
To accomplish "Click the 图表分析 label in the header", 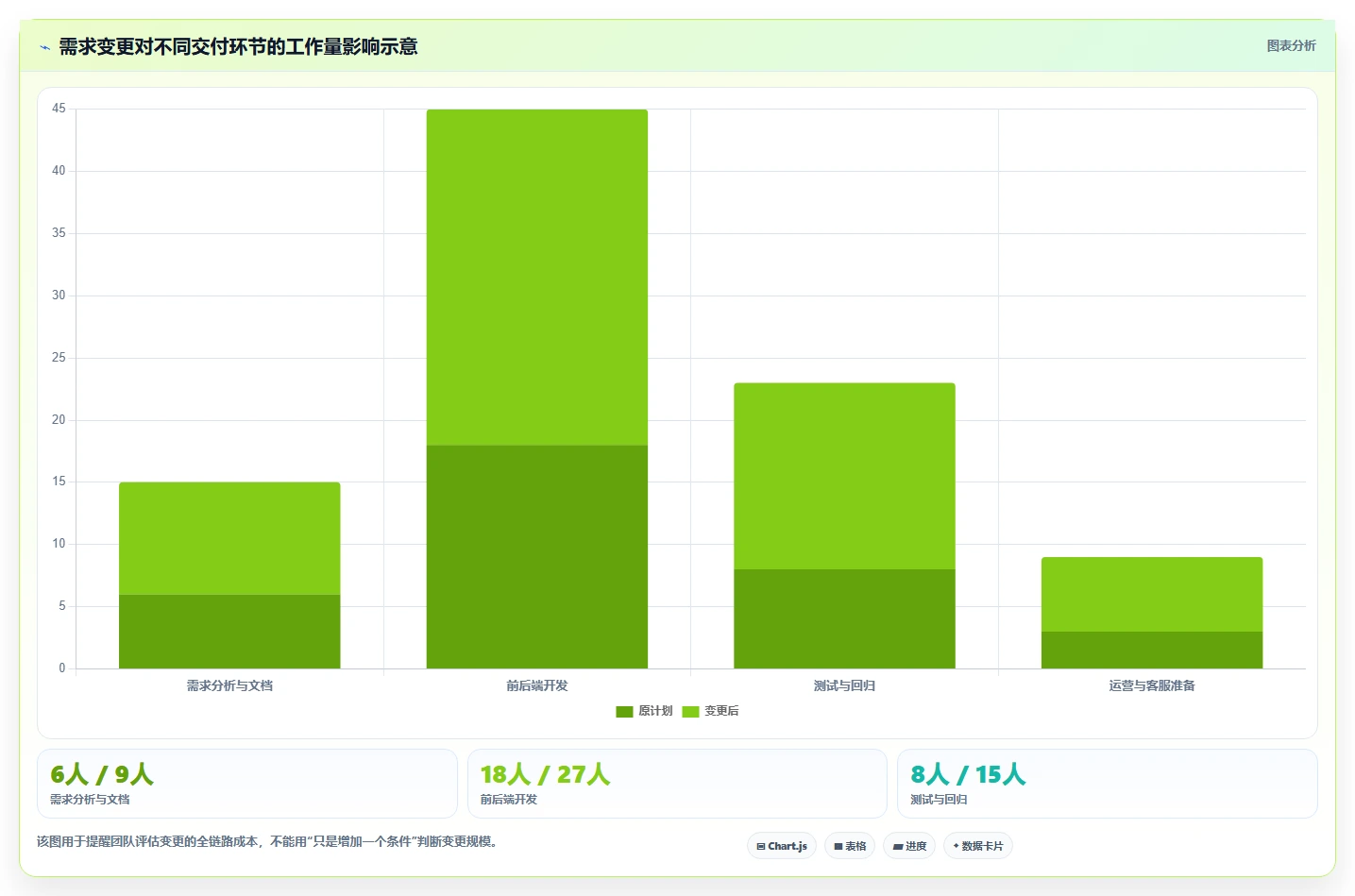I will (x=1291, y=45).
